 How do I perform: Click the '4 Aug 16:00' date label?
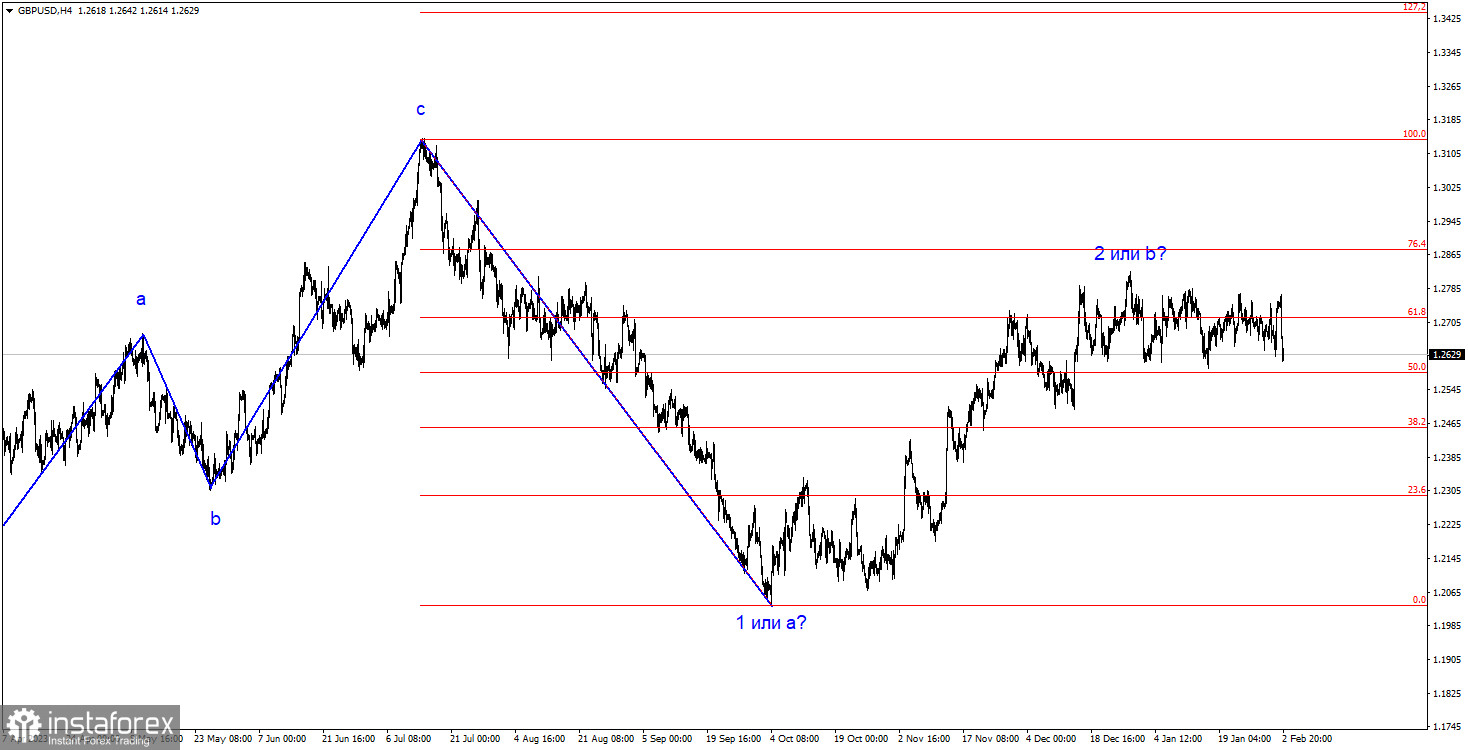pyautogui.click(x=542, y=739)
